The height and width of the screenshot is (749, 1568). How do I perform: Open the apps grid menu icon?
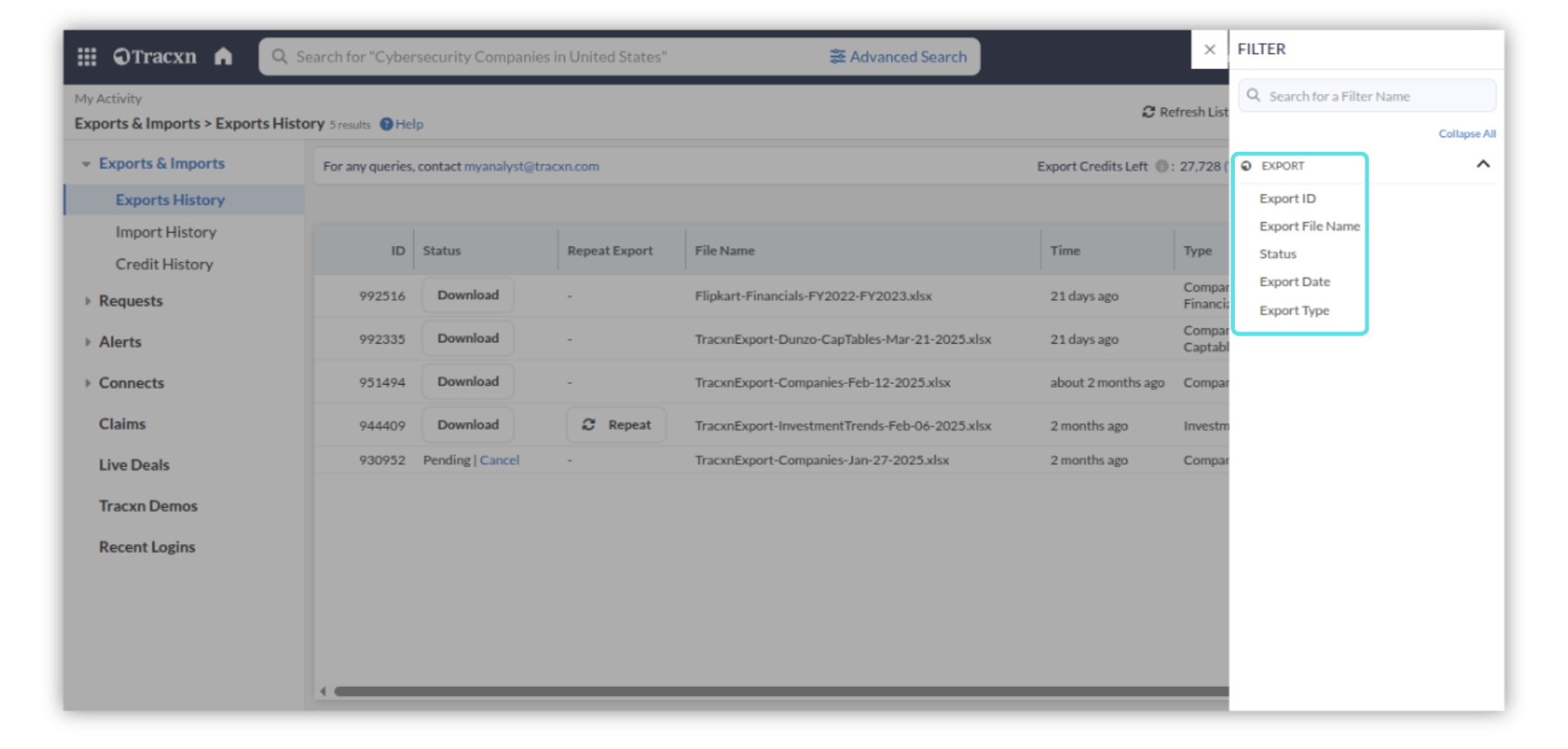tap(87, 56)
